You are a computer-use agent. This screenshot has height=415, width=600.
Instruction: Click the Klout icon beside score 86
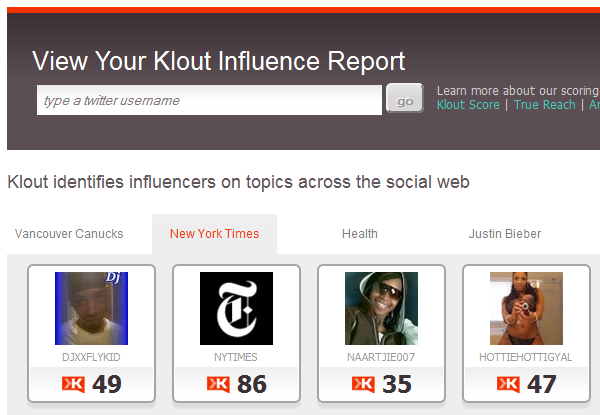[217, 384]
